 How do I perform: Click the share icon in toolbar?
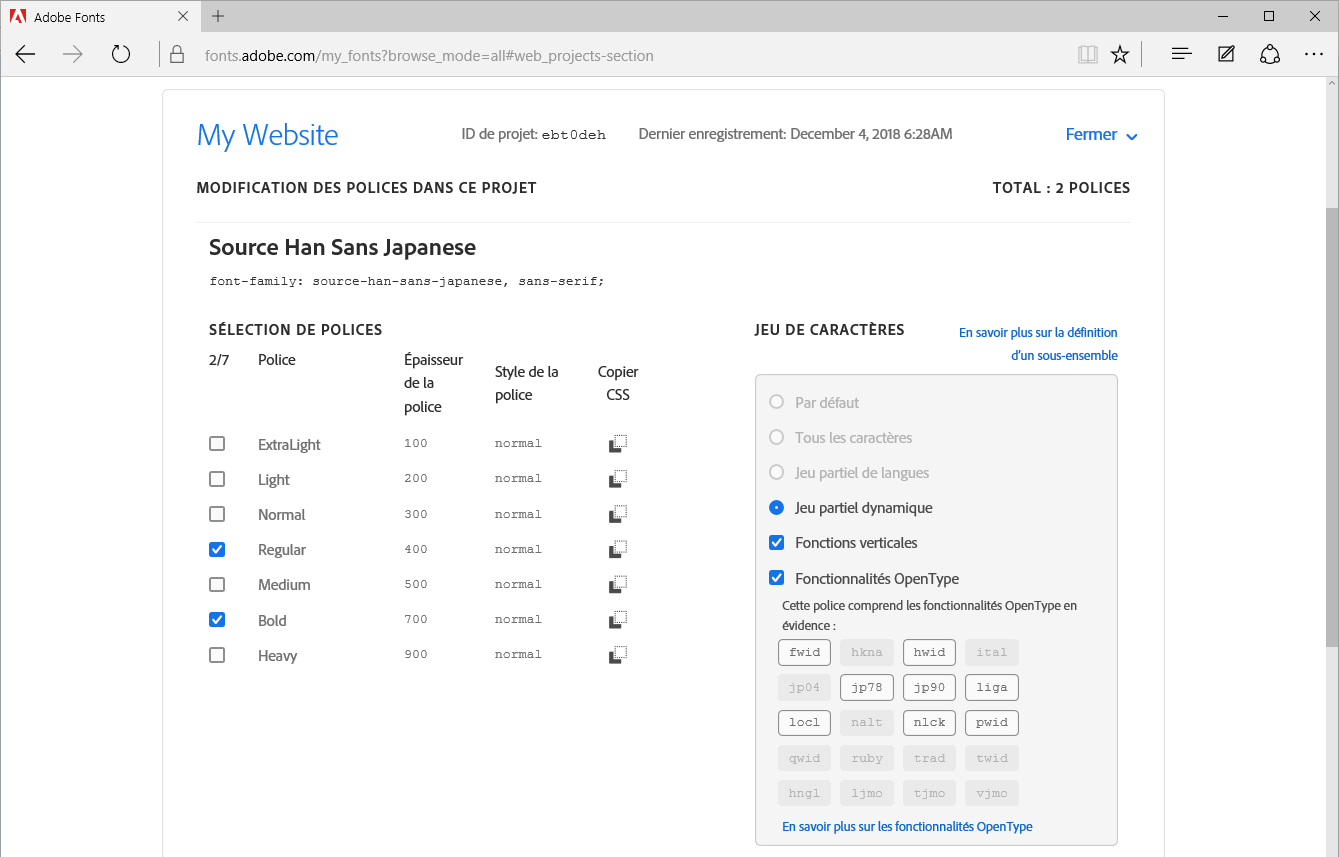(1270, 55)
